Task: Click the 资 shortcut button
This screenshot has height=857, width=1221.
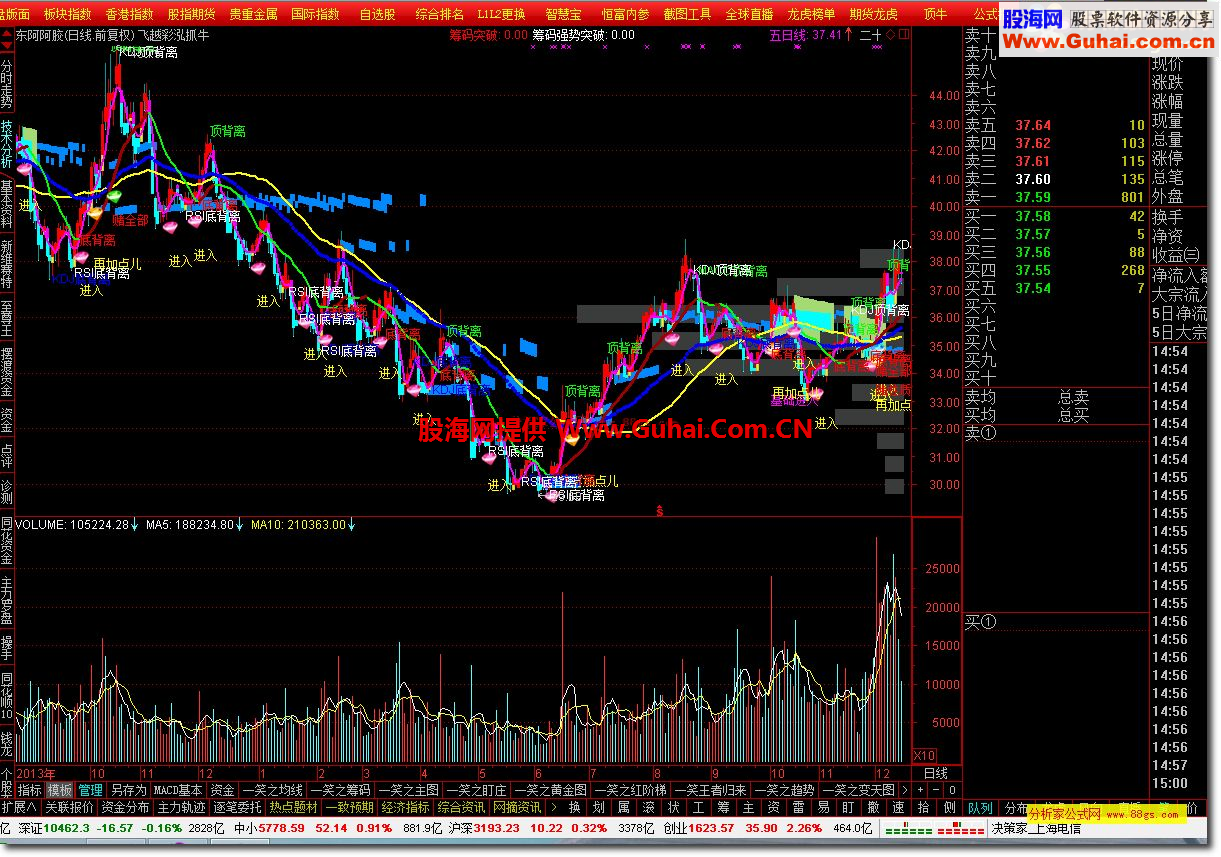Action: [773, 807]
